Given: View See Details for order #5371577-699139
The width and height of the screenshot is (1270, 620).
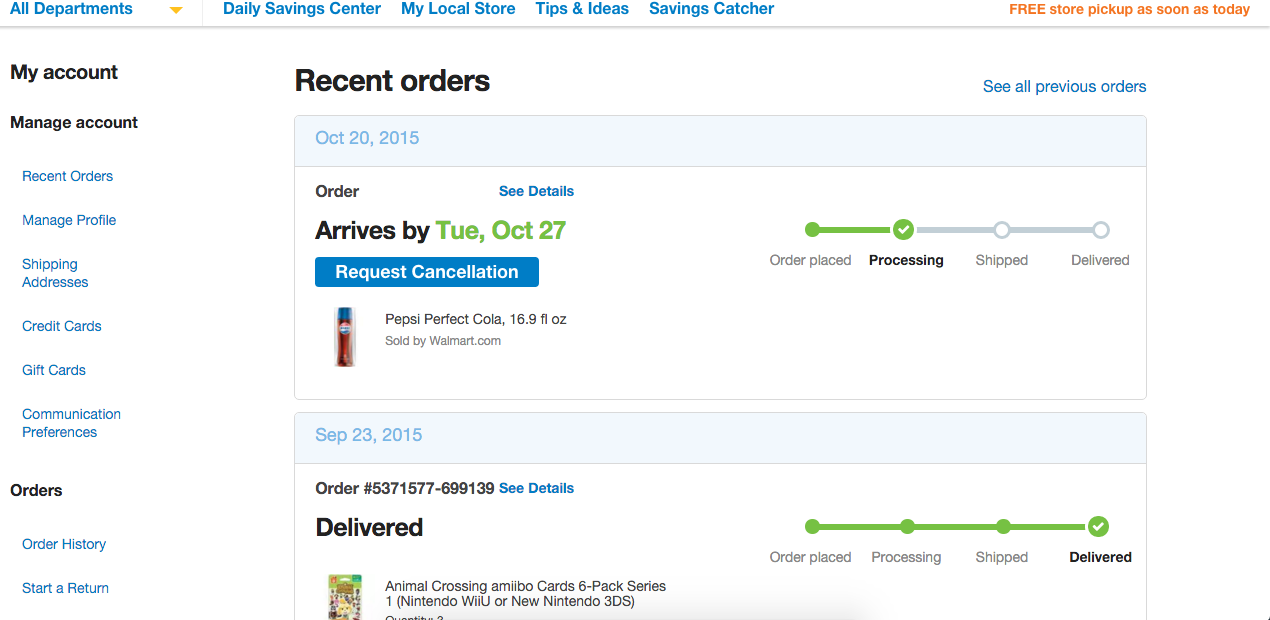Looking at the screenshot, I should point(536,488).
